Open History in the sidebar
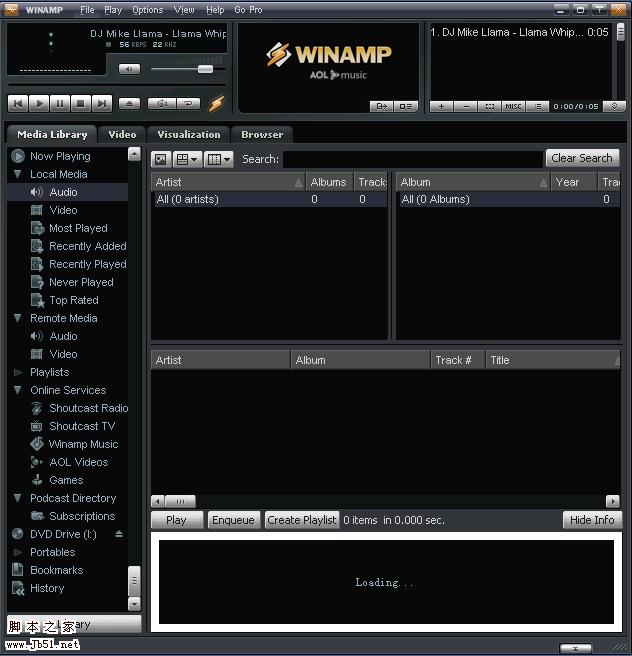 (x=47, y=588)
